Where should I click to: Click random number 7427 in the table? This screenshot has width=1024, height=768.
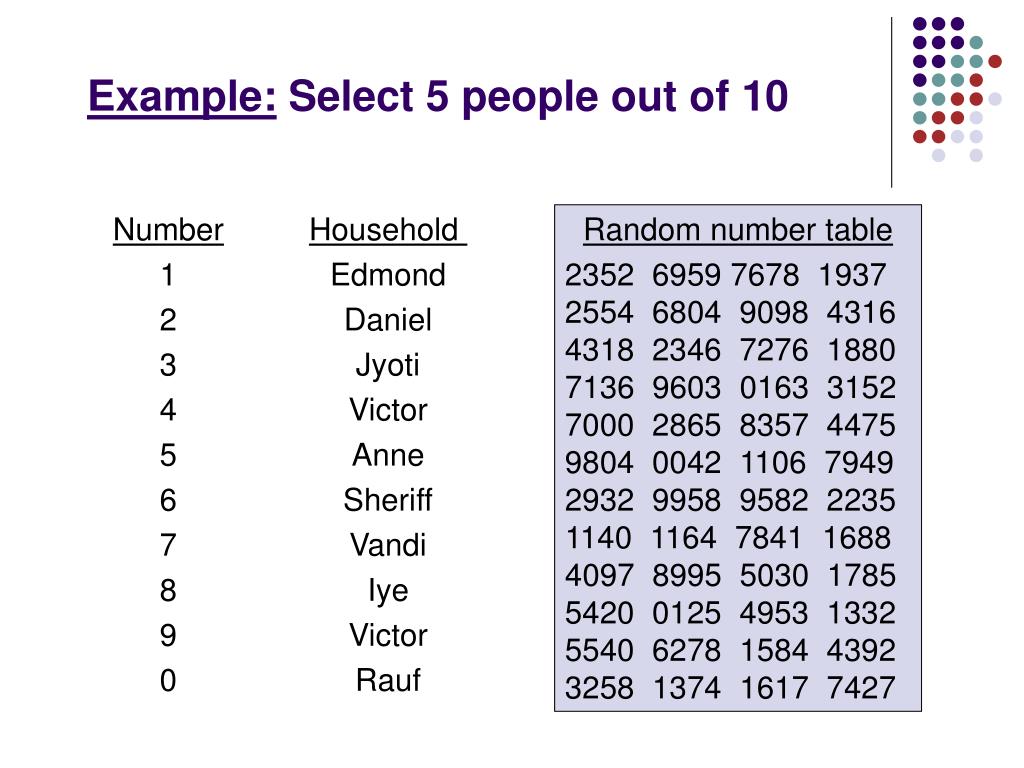click(860, 688)
